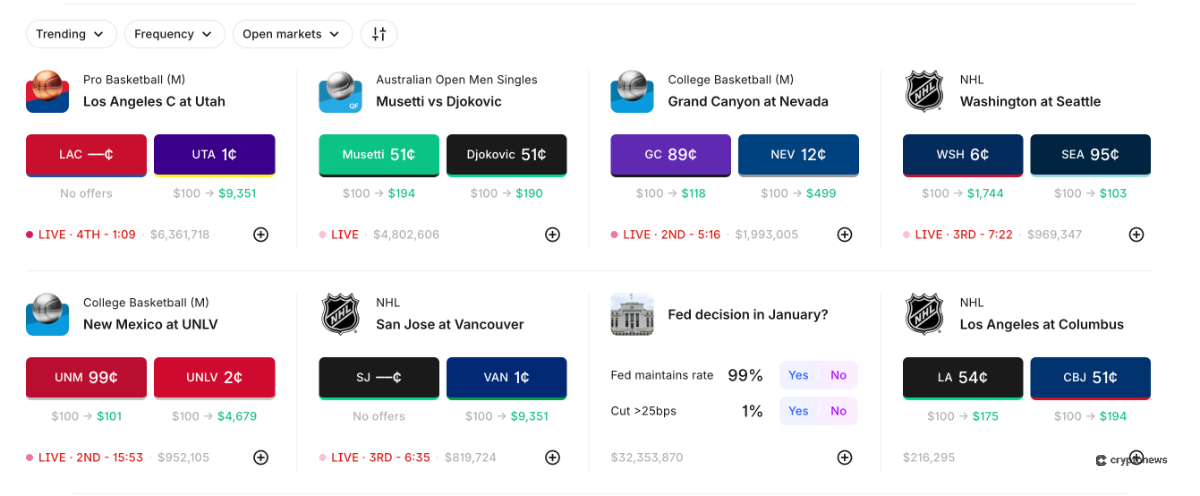Click the plus icon on the Fed decision card
This screenshot has height=496, width=1200.
coord(844,457)
